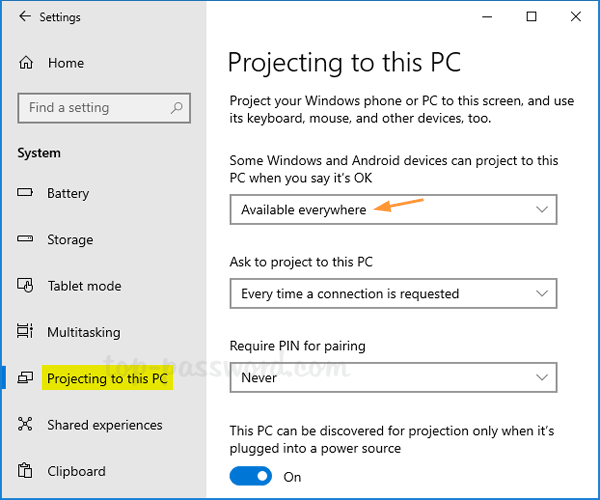
Task: Click the back arrow icon
Action: (24, 17)
